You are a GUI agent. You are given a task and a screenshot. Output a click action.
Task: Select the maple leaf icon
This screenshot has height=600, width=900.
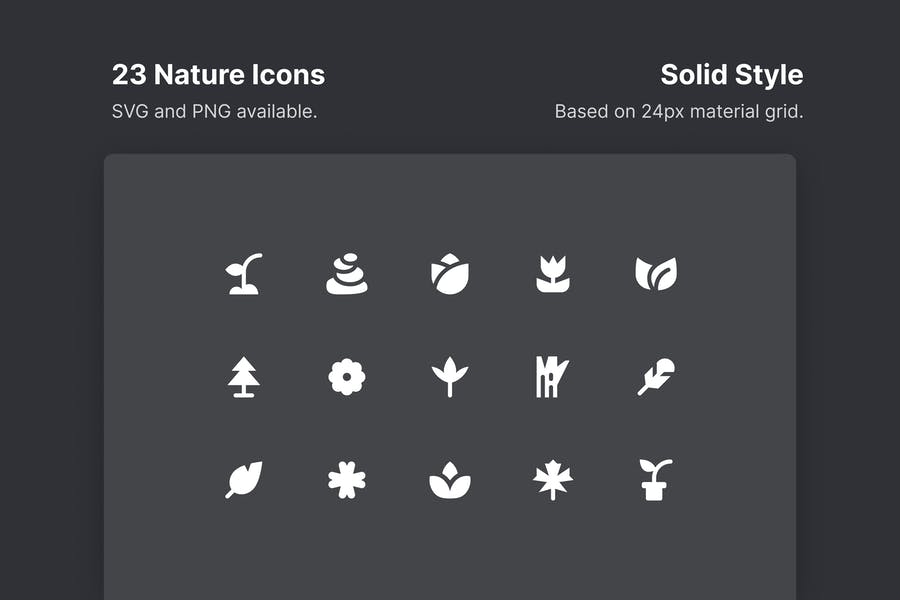[x=553, y=480]
